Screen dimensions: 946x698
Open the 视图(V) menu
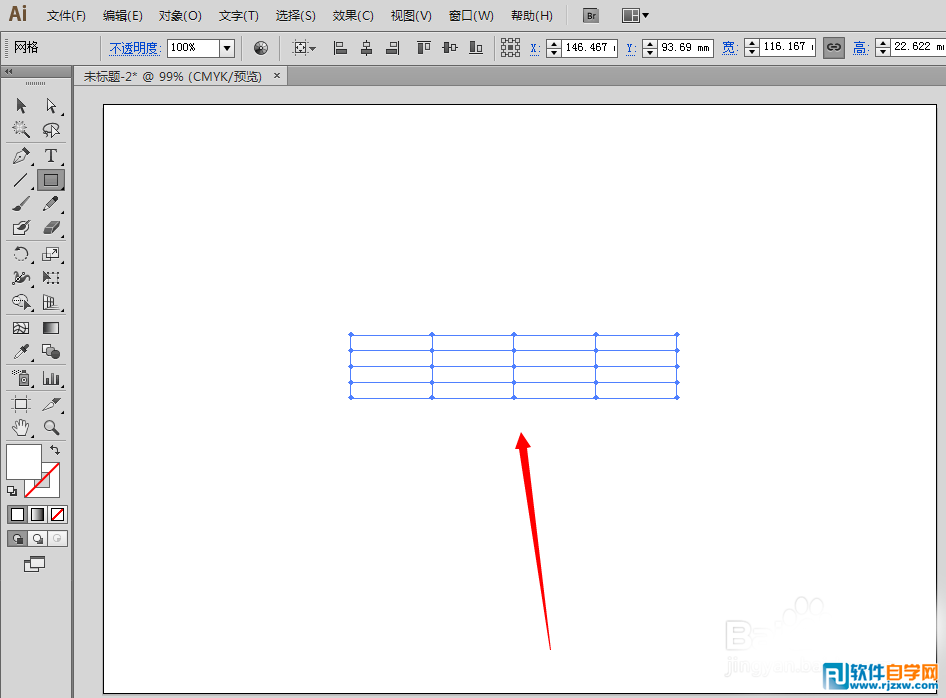[x=411, y=16]
